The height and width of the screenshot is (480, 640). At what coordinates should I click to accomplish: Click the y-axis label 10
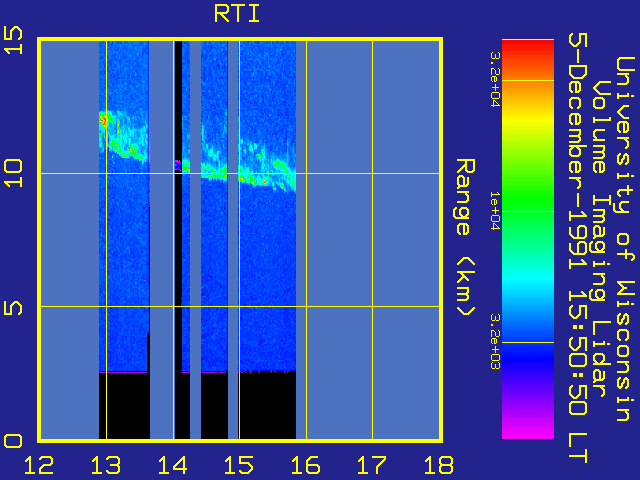pyautogui.click(x=13, y=173)
